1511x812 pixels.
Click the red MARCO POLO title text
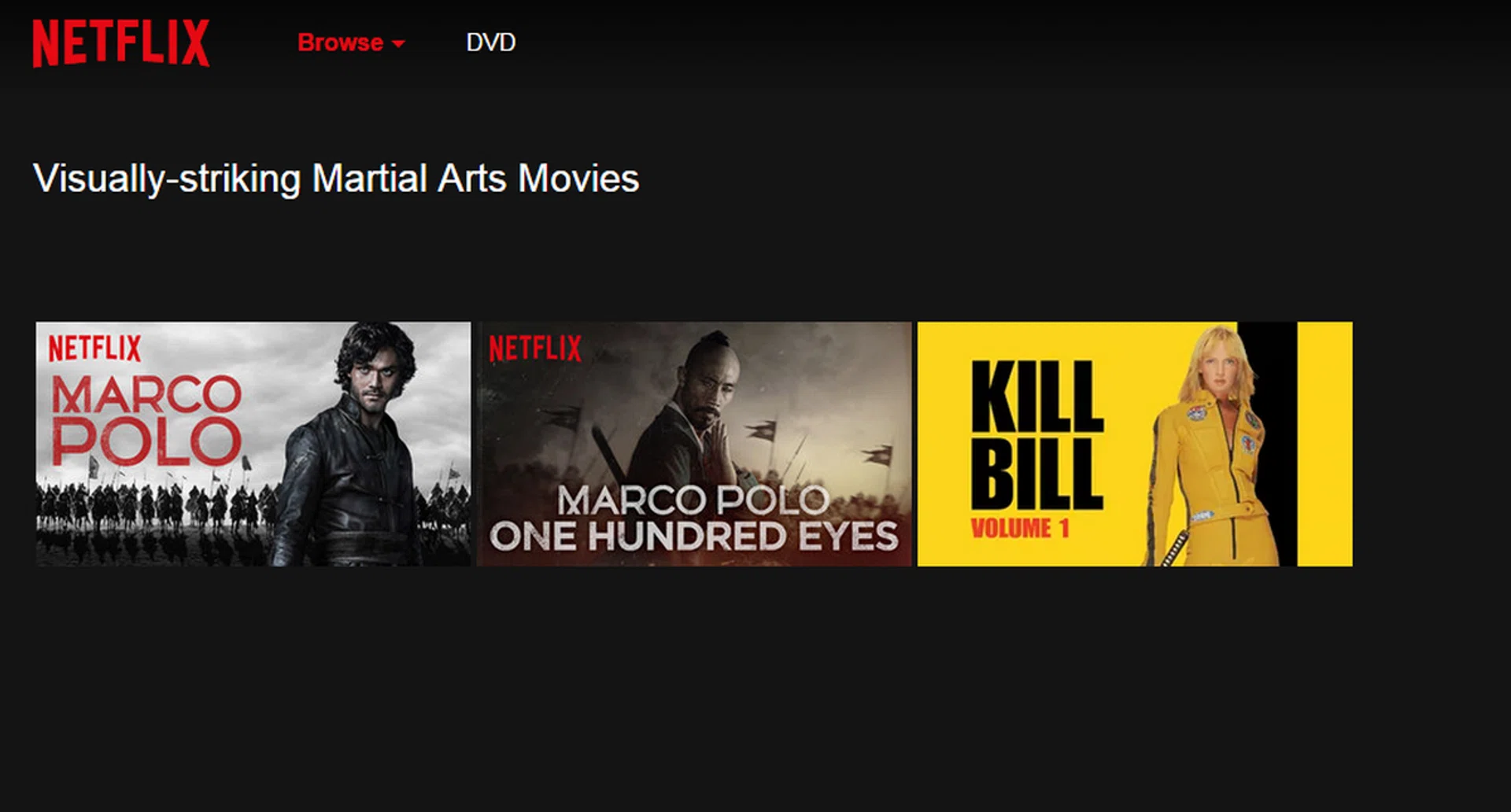point(146,419)
